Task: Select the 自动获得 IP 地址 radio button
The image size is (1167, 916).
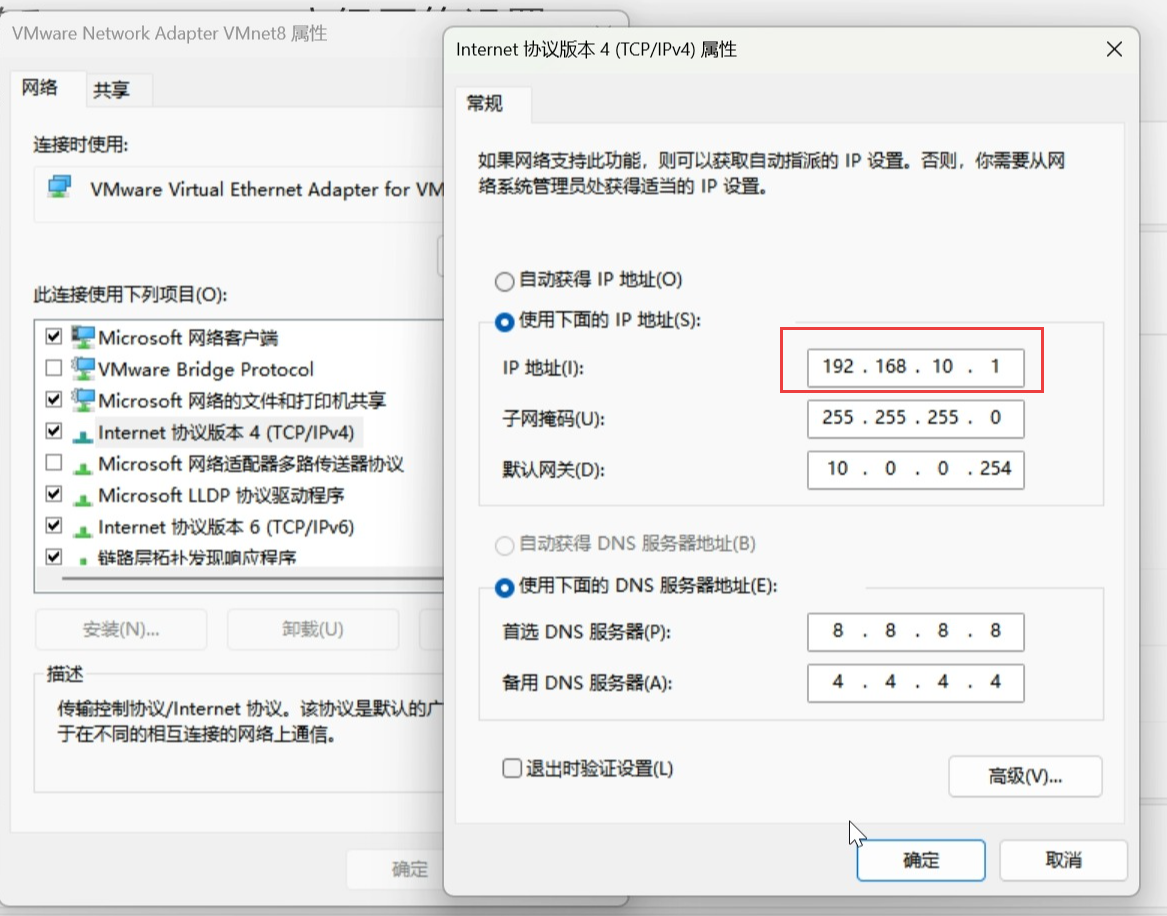Action: tap(505, 281)
